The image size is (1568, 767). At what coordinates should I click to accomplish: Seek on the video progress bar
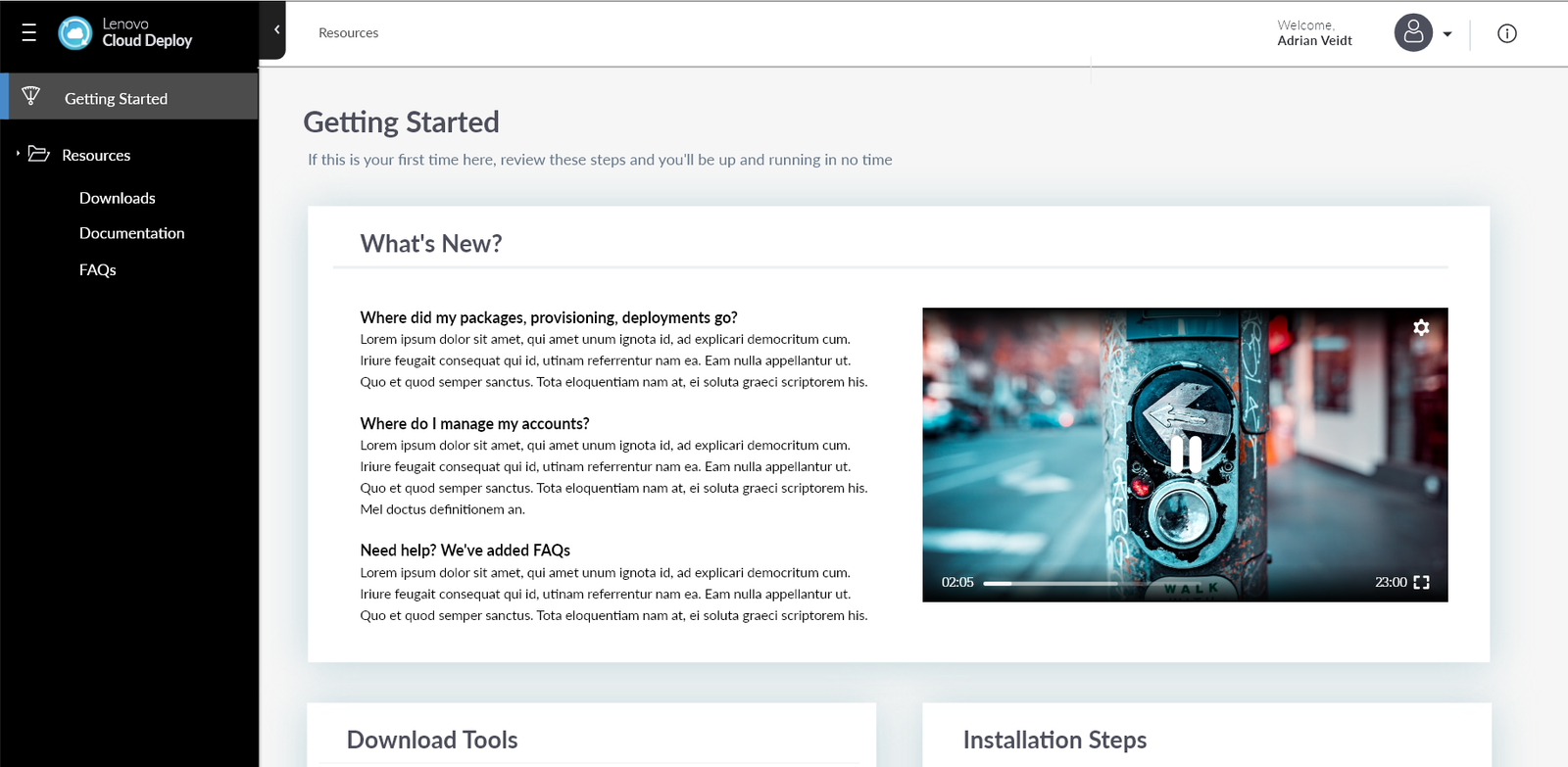[1051, 583]
